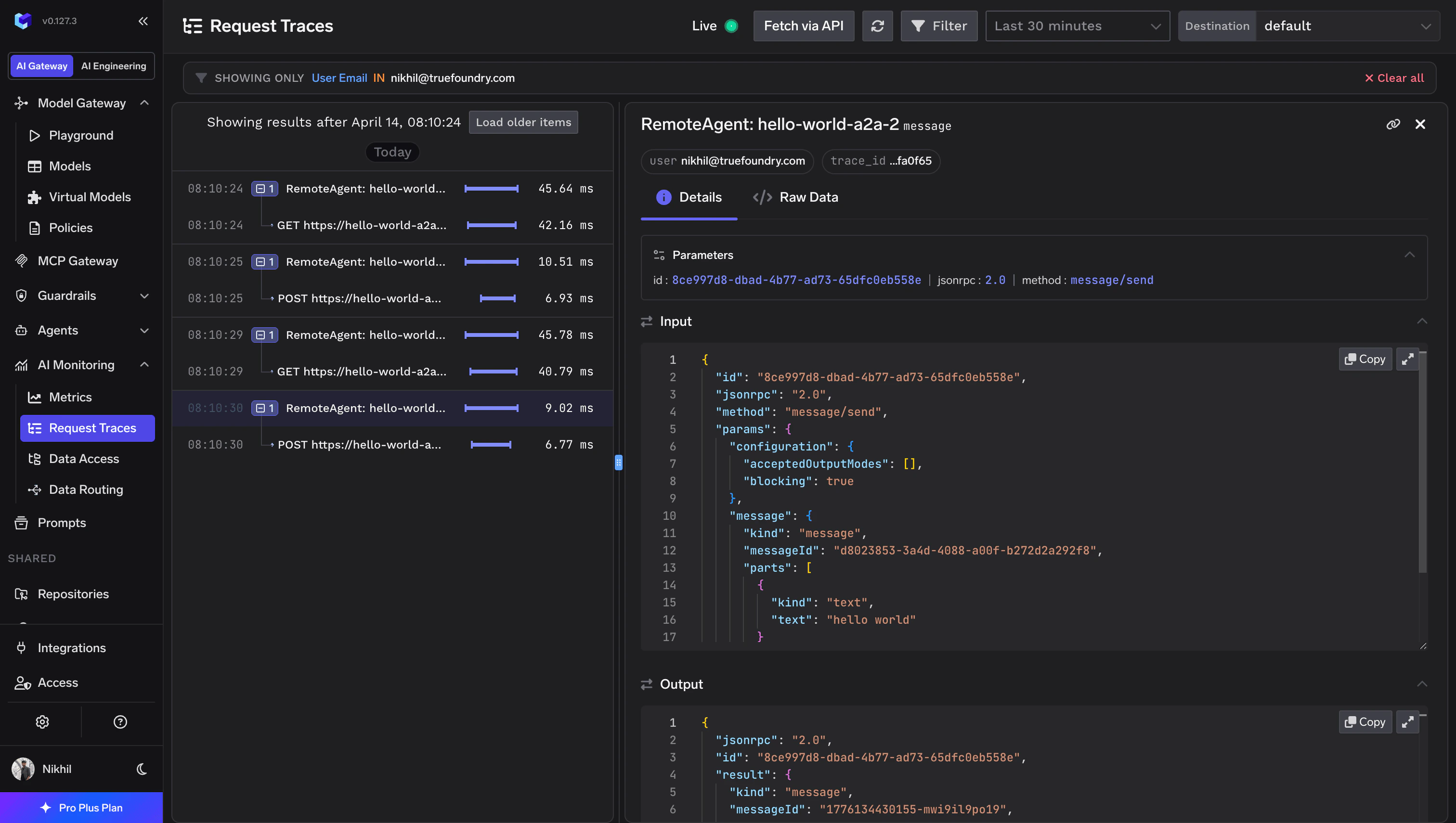Open the help question-mark icon
Image resolution: width=1456 pixels, height=823 pixels.
pyautogui.click(x=120, y=722)
